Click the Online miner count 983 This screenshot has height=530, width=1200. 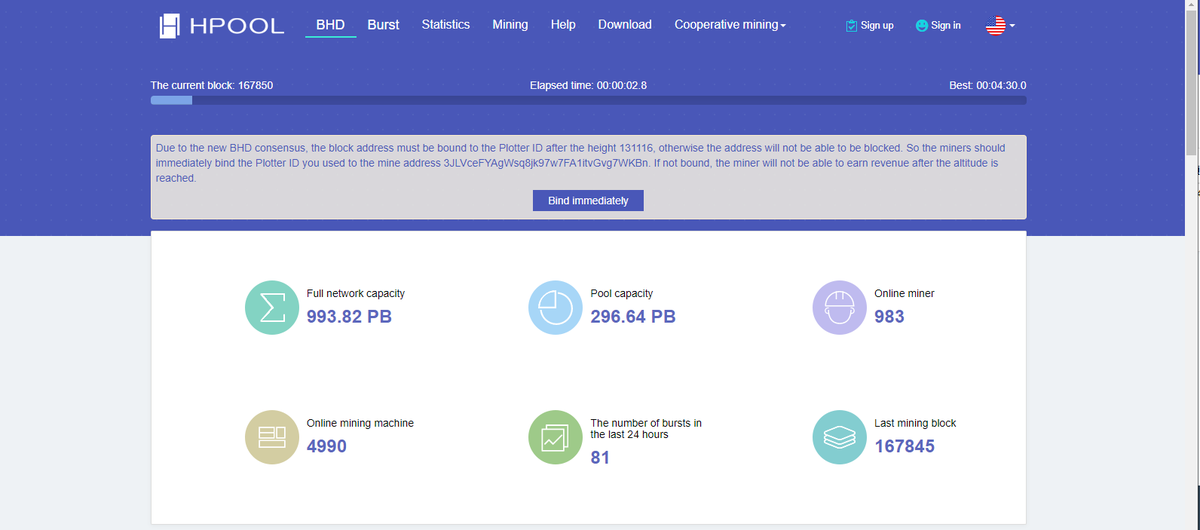pyautogui.click(x=889, y=317)
